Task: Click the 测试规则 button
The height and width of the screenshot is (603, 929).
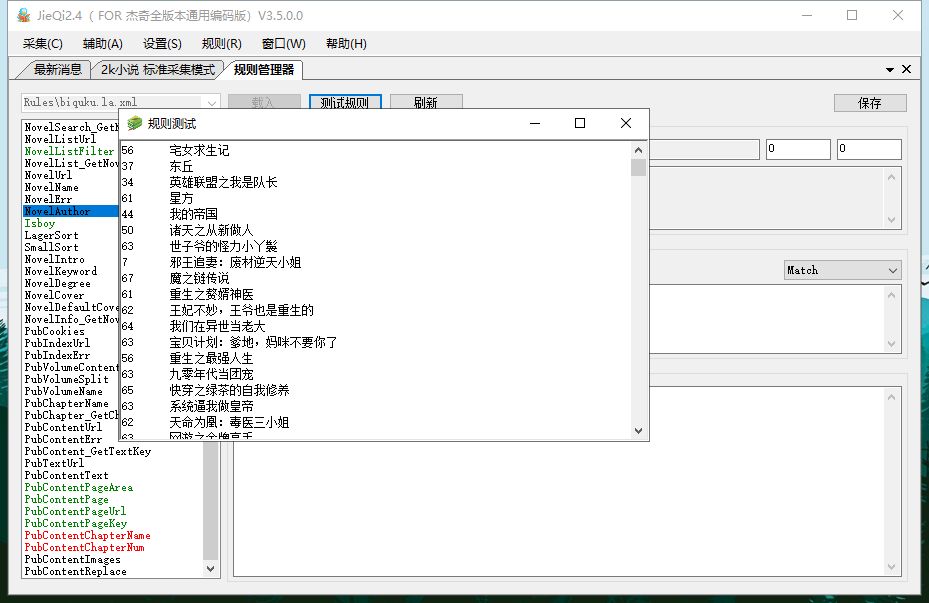Action: click(345, 102)
